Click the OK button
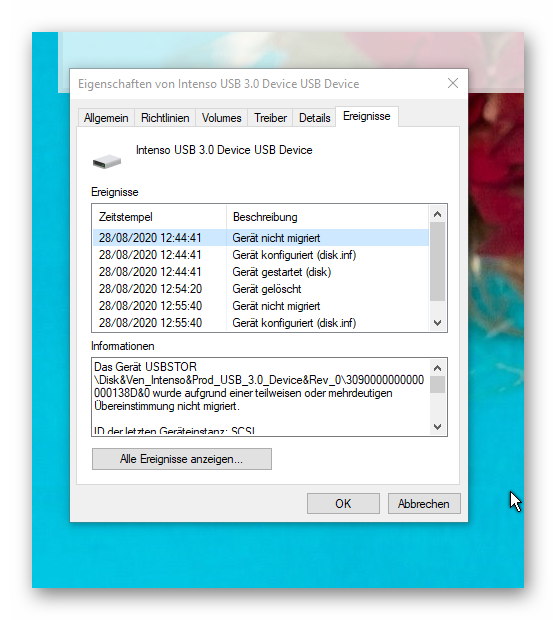This screenshot has width=556, height=620. (x=343, y=503)
